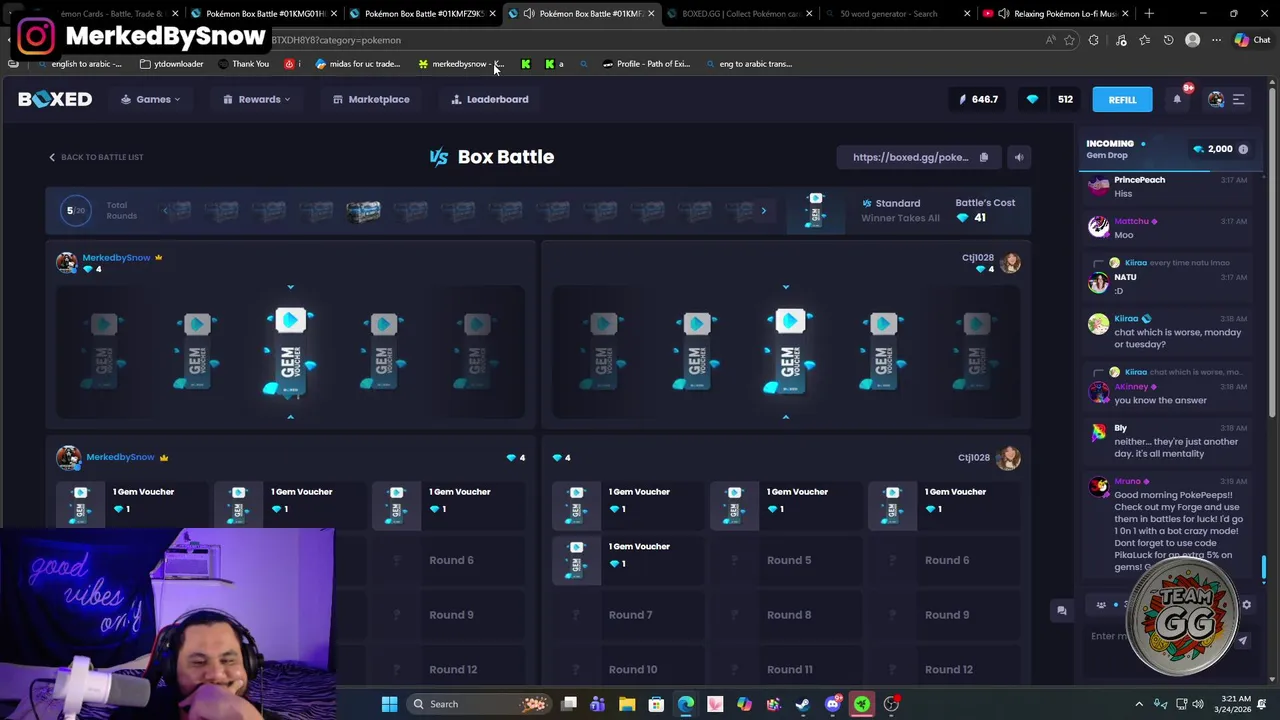The height and width of the screenshot is (720, 1280).
Task: Click Kiiraa's Monday or Tuesday chat message
Action: 1177,338
